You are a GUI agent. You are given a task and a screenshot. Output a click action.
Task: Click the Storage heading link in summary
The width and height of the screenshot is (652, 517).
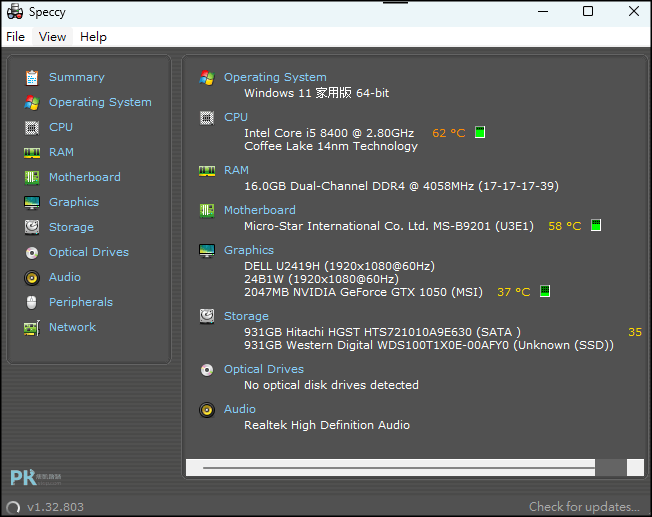click(x=246, y=316)
